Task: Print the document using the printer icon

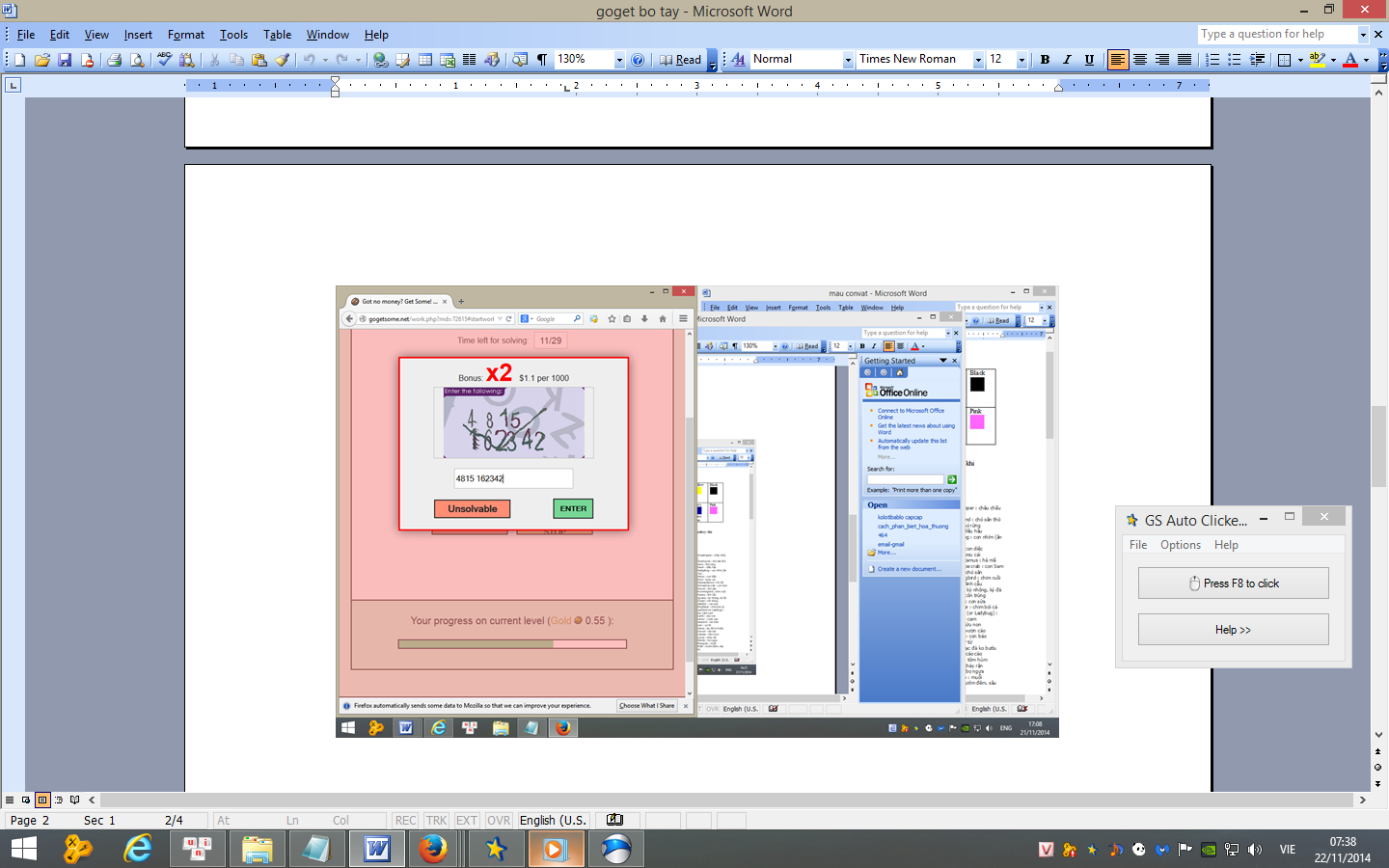Action: point(114,60)
